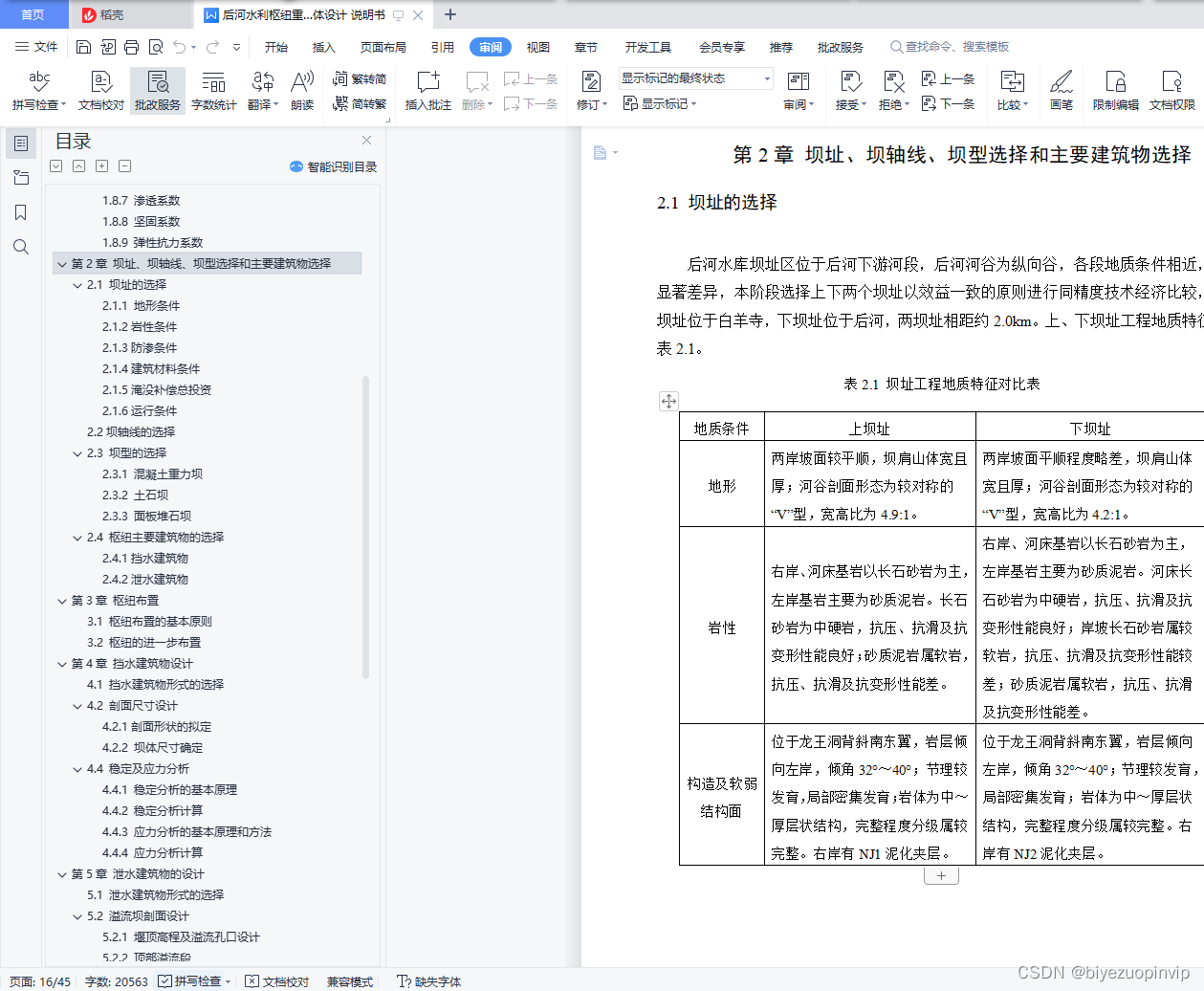1204x991 pixels.
Task: Click 智能识别目录 button
Action: (x=333, y=166)
